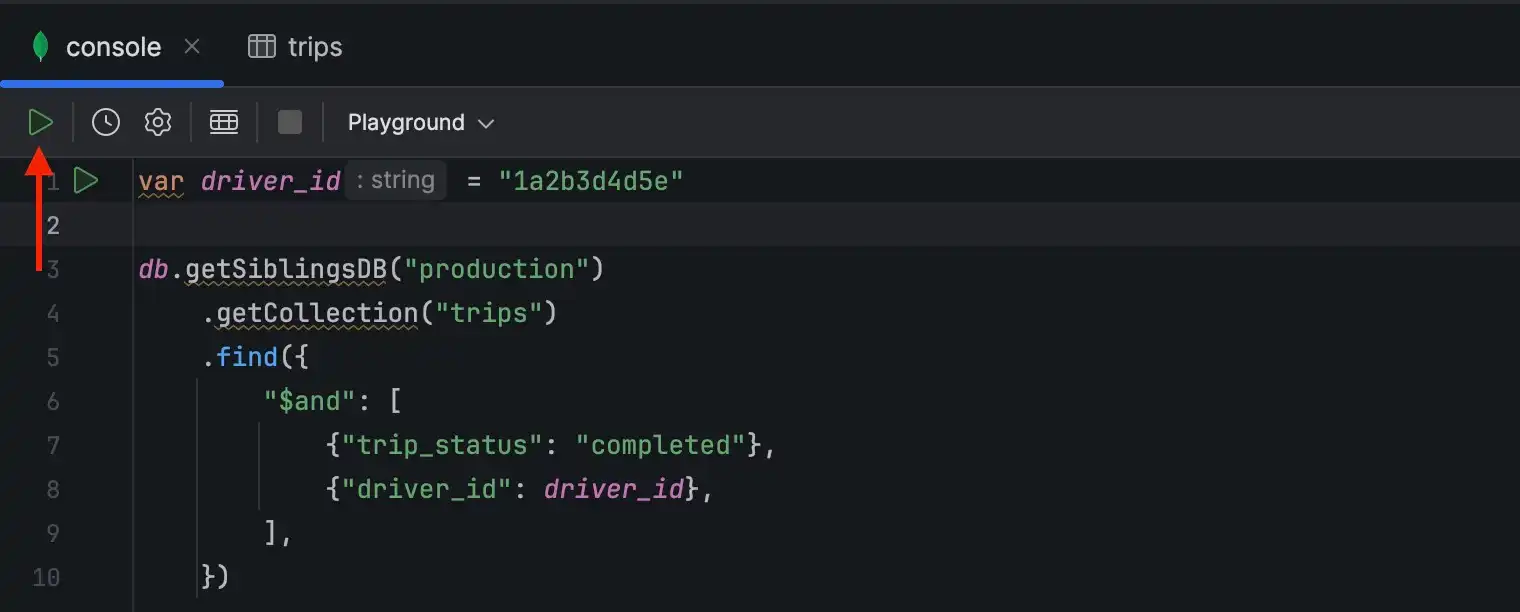The image size is (1520, 612).
Task: Run the playground script with the toolbar play icon
Action: 41,121
